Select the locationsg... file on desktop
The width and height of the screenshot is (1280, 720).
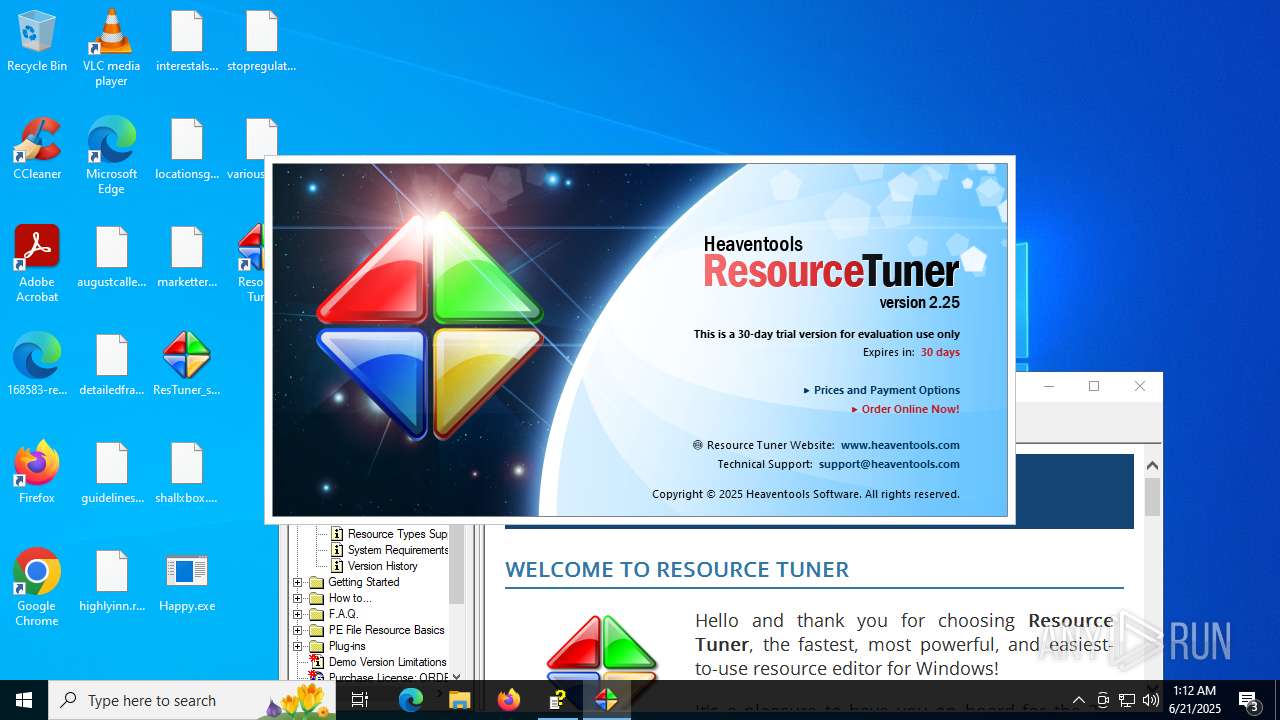point(187,150)
